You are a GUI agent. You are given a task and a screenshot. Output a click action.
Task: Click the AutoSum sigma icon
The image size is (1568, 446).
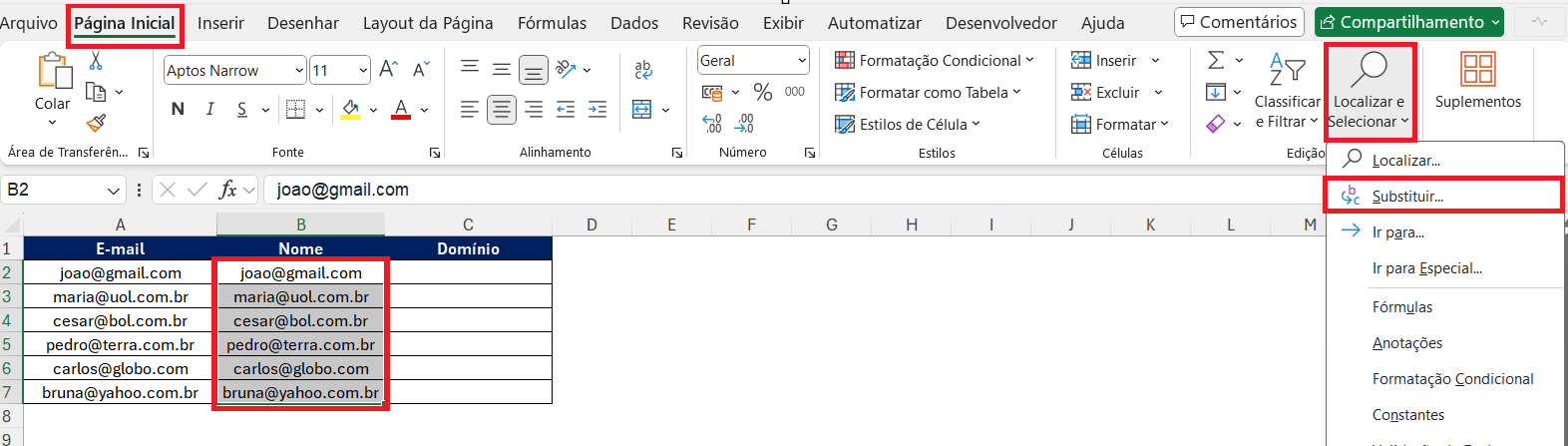click(1216, 61)
